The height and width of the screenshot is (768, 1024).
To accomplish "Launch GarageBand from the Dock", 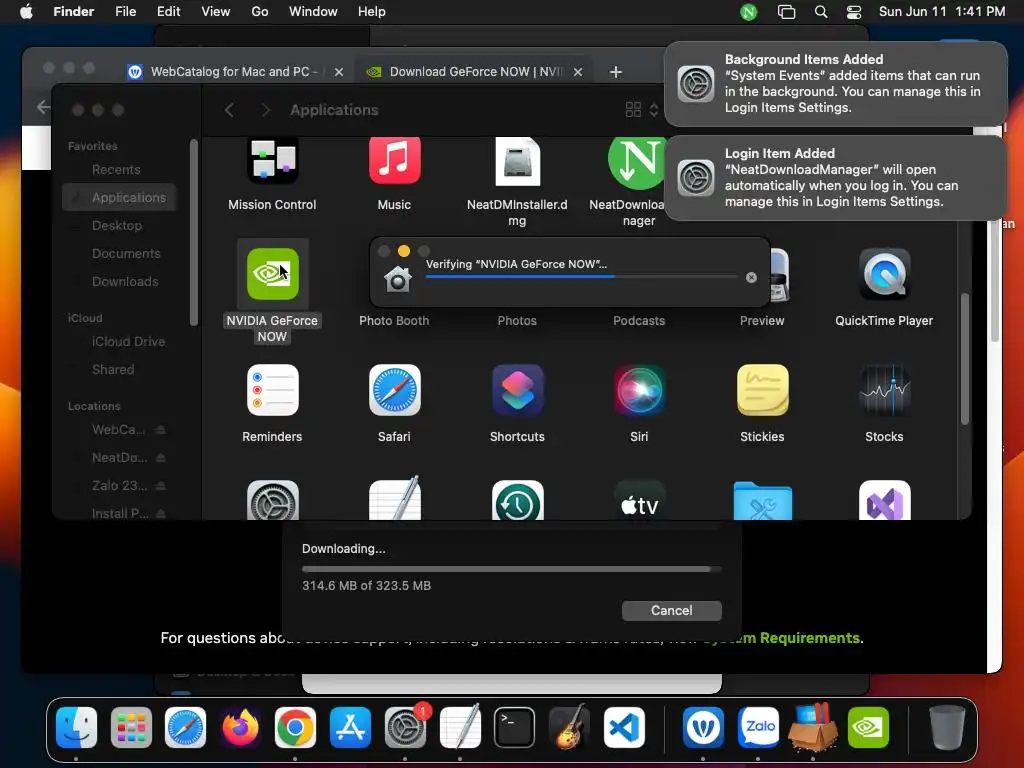I will [569, 727].
